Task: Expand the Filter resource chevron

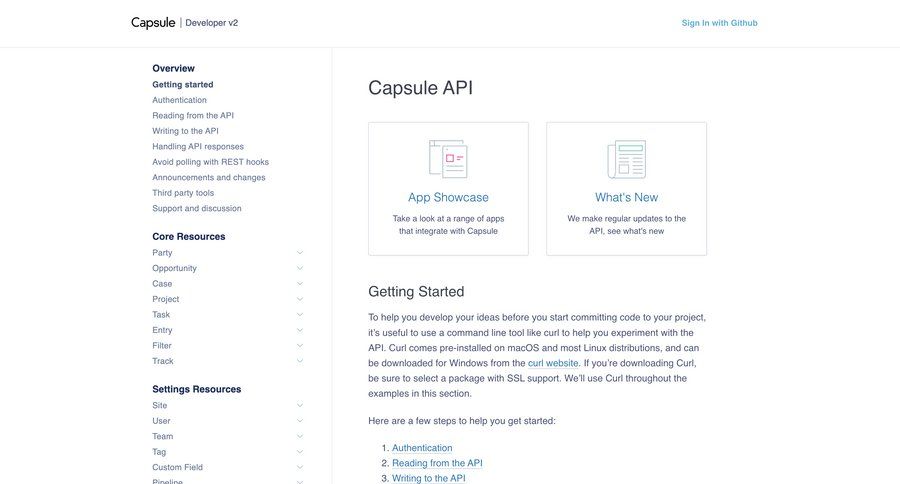Action: coord(299,346)
